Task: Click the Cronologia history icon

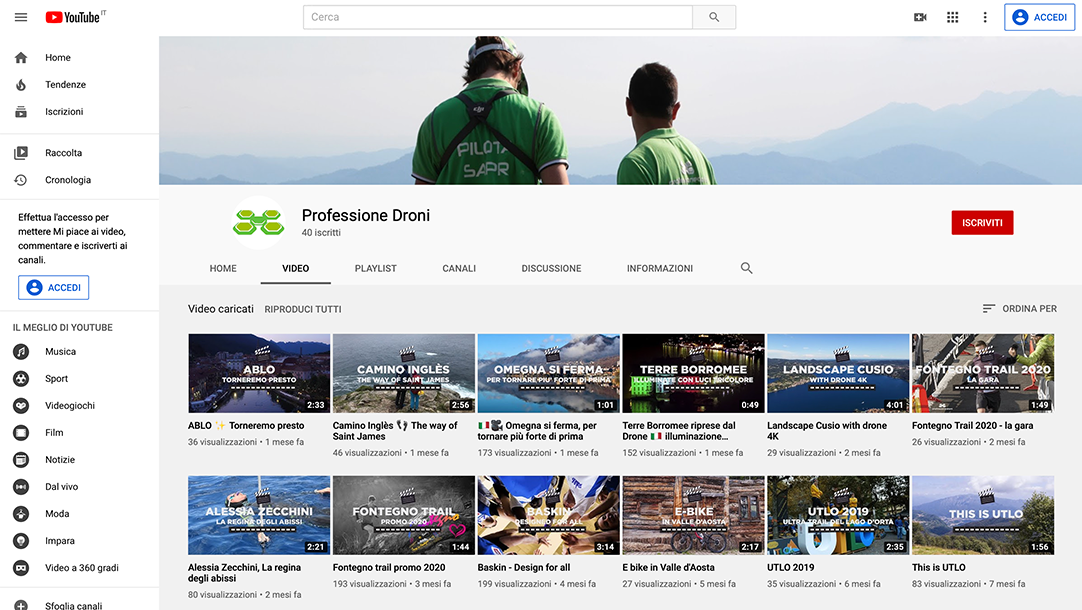Action: click(x=21, y=179)
